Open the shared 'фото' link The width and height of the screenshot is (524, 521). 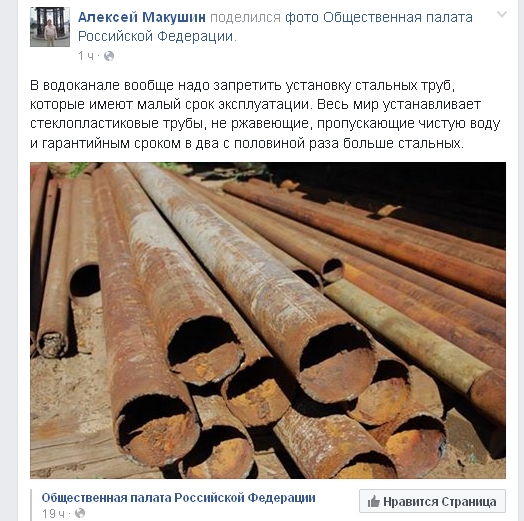coord(302,17)
